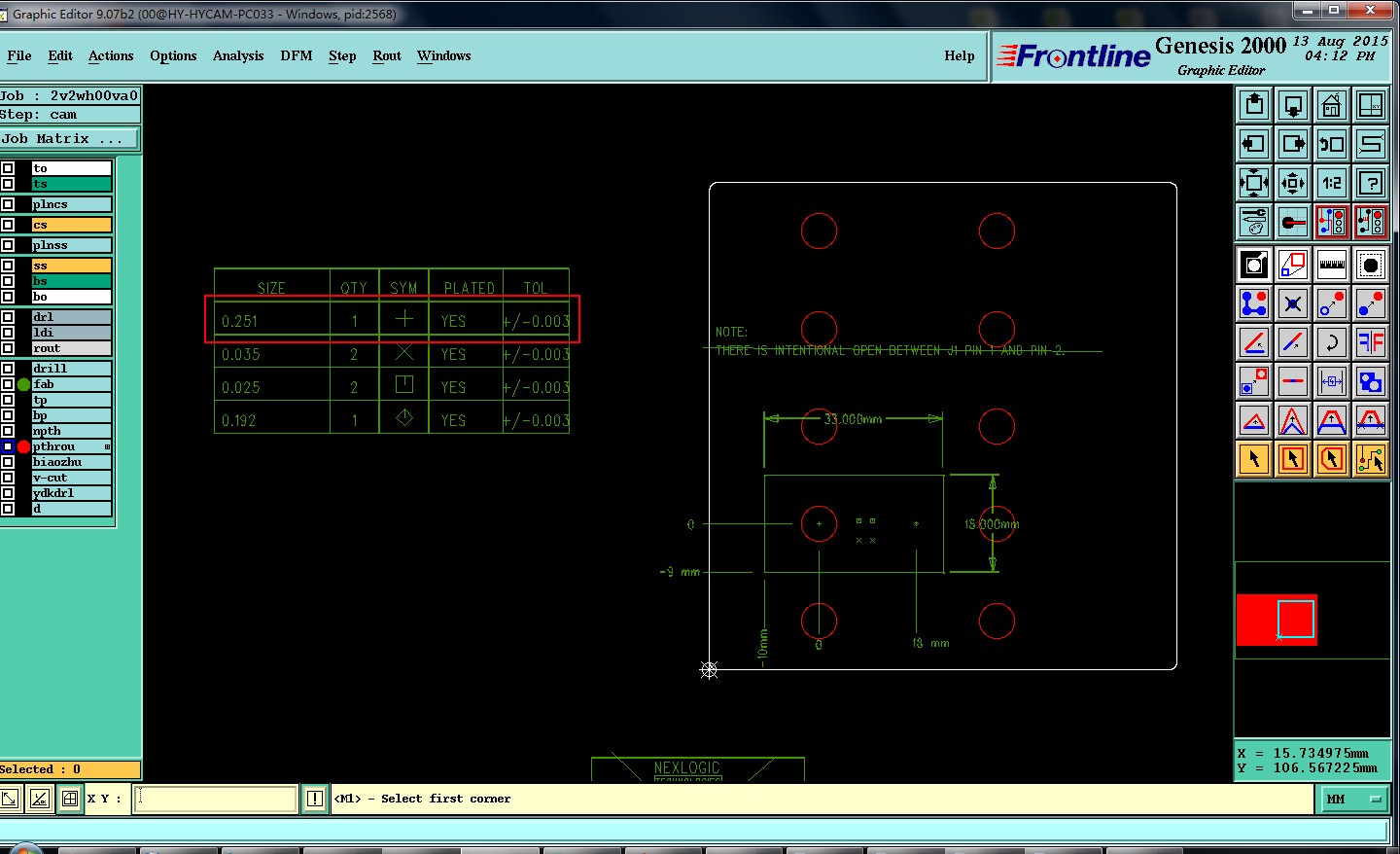Select the rectangle selection pointer tool
The image size is (1400, 854).
tap(1293, 459)
